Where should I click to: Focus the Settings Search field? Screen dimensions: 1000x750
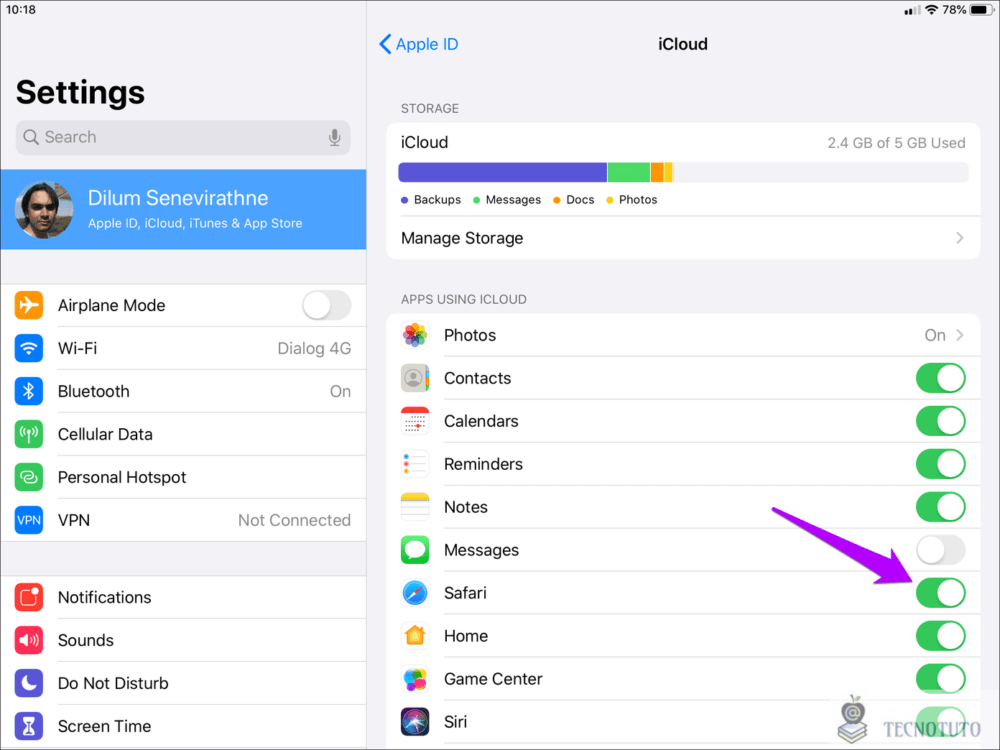183,137
